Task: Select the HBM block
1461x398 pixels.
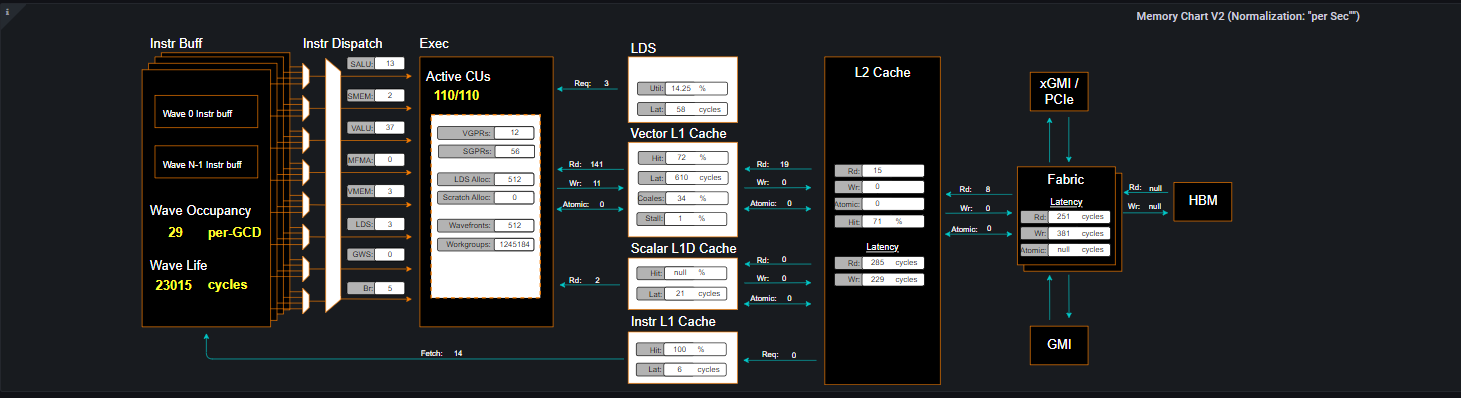Action: pos(1203,201)
